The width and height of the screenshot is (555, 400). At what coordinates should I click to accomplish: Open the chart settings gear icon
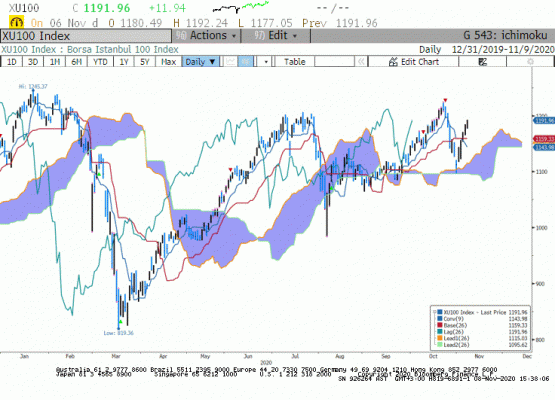(530, 62)
